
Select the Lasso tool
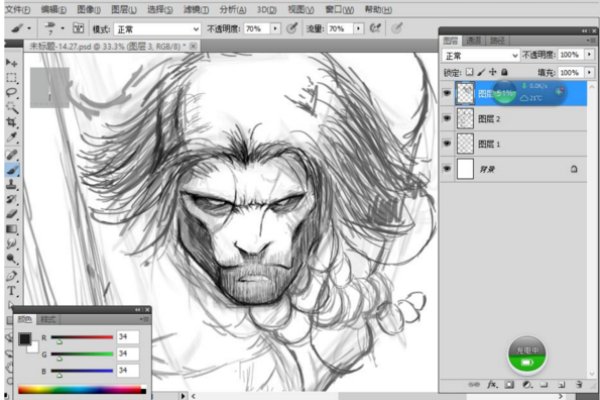click(x=11, y=91)
